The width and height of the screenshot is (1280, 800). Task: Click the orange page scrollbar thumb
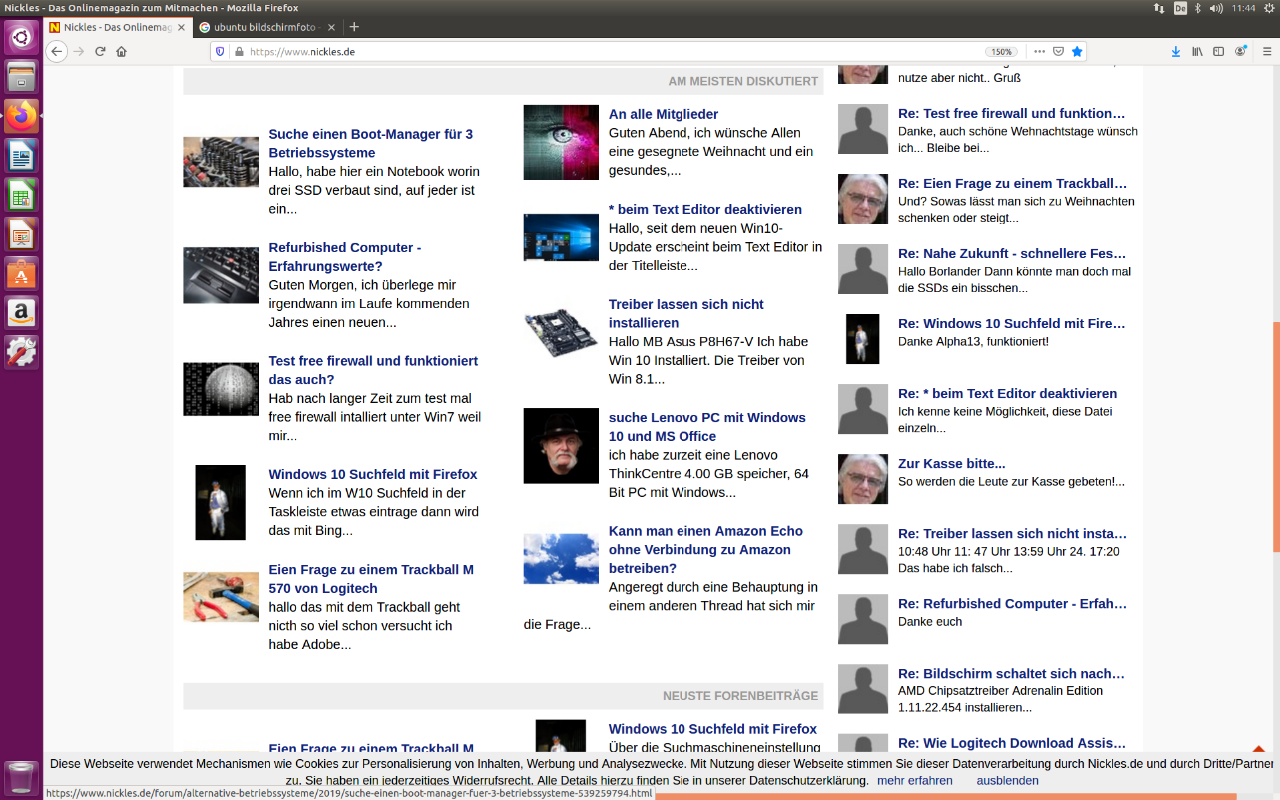tap(1276, 436)
